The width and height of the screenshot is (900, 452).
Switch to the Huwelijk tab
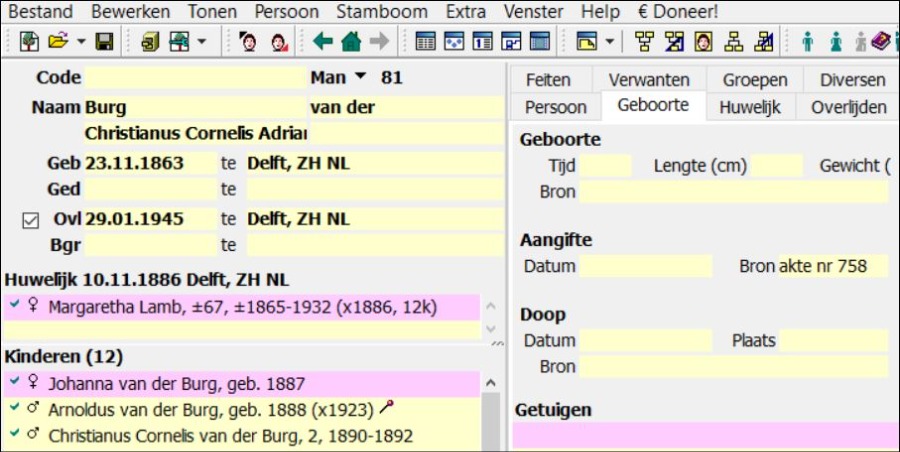[x=750, y=107]
